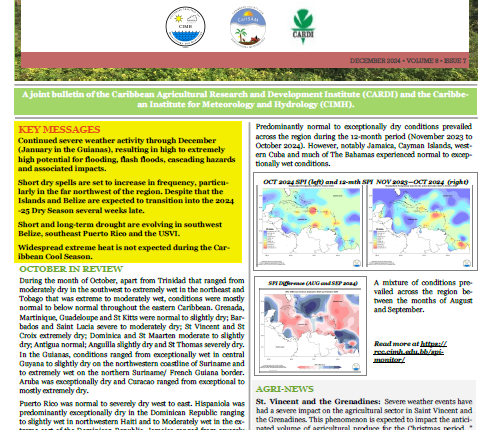Click the SPI Difference map color legend bar

point(319,367)
